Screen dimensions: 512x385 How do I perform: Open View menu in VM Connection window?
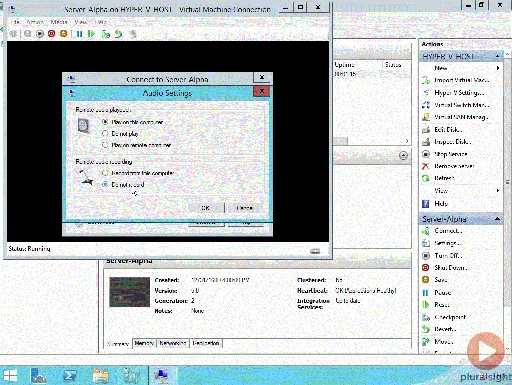[x=81, y=22]
